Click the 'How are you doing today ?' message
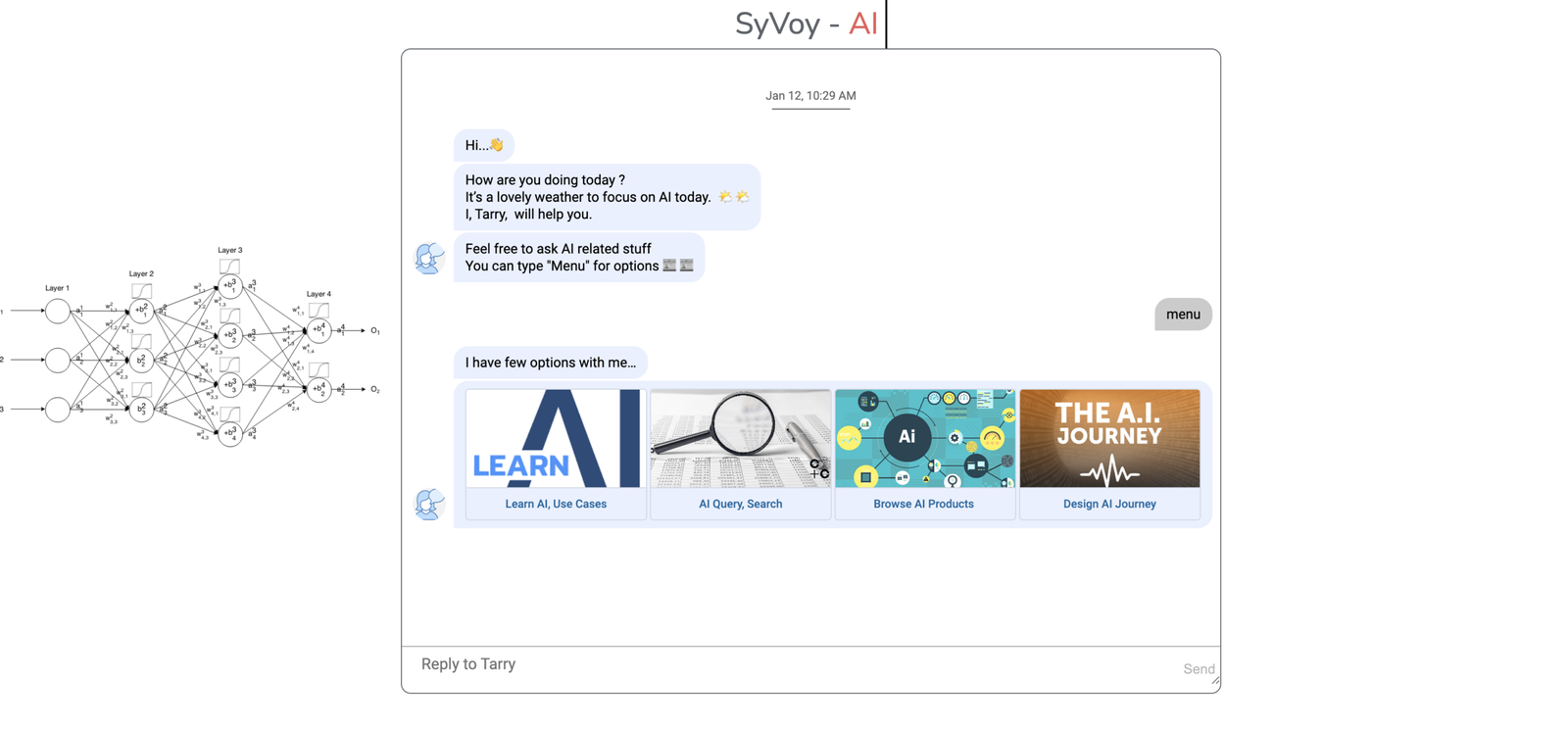 point(607,197)
